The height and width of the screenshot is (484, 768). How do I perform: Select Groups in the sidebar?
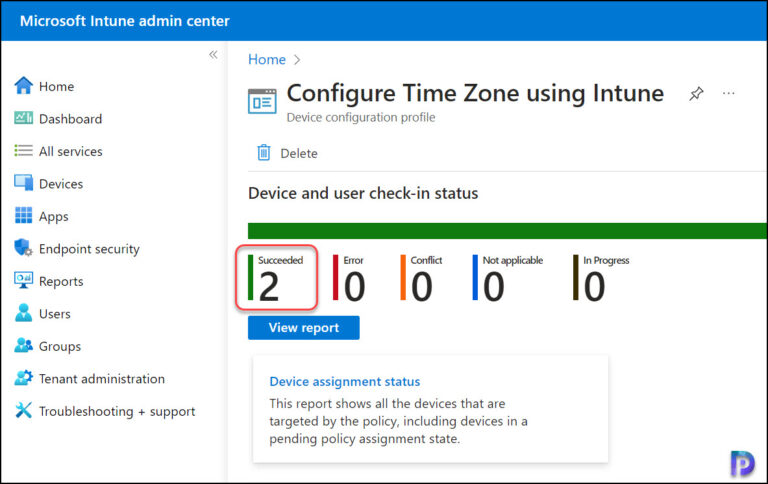(x=60, y=346)
